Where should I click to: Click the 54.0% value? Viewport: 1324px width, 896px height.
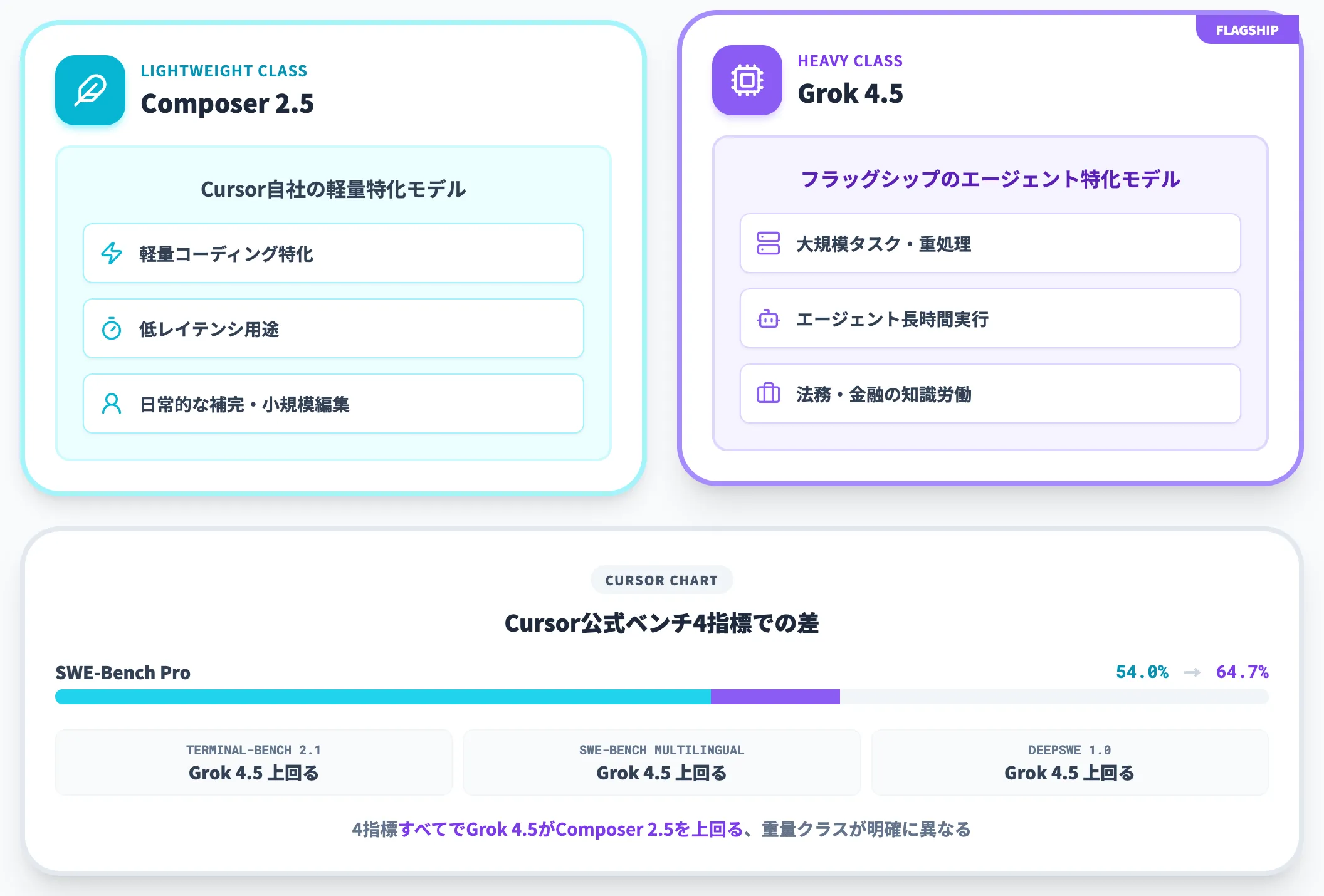1142,672
